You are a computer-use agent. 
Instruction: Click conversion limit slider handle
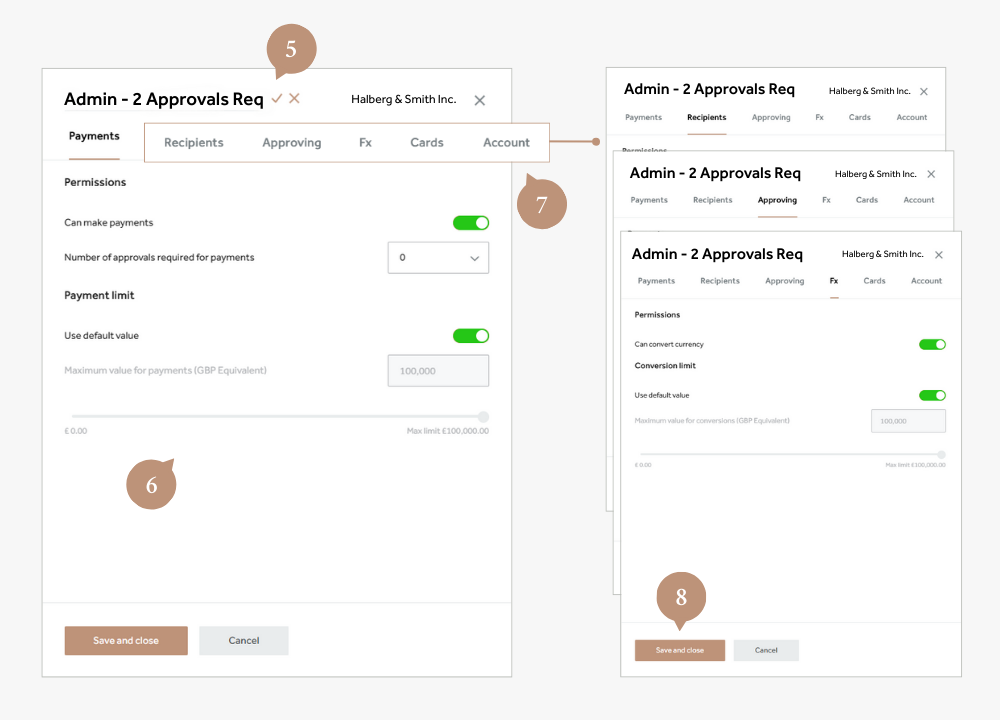[x=941, y=455]
